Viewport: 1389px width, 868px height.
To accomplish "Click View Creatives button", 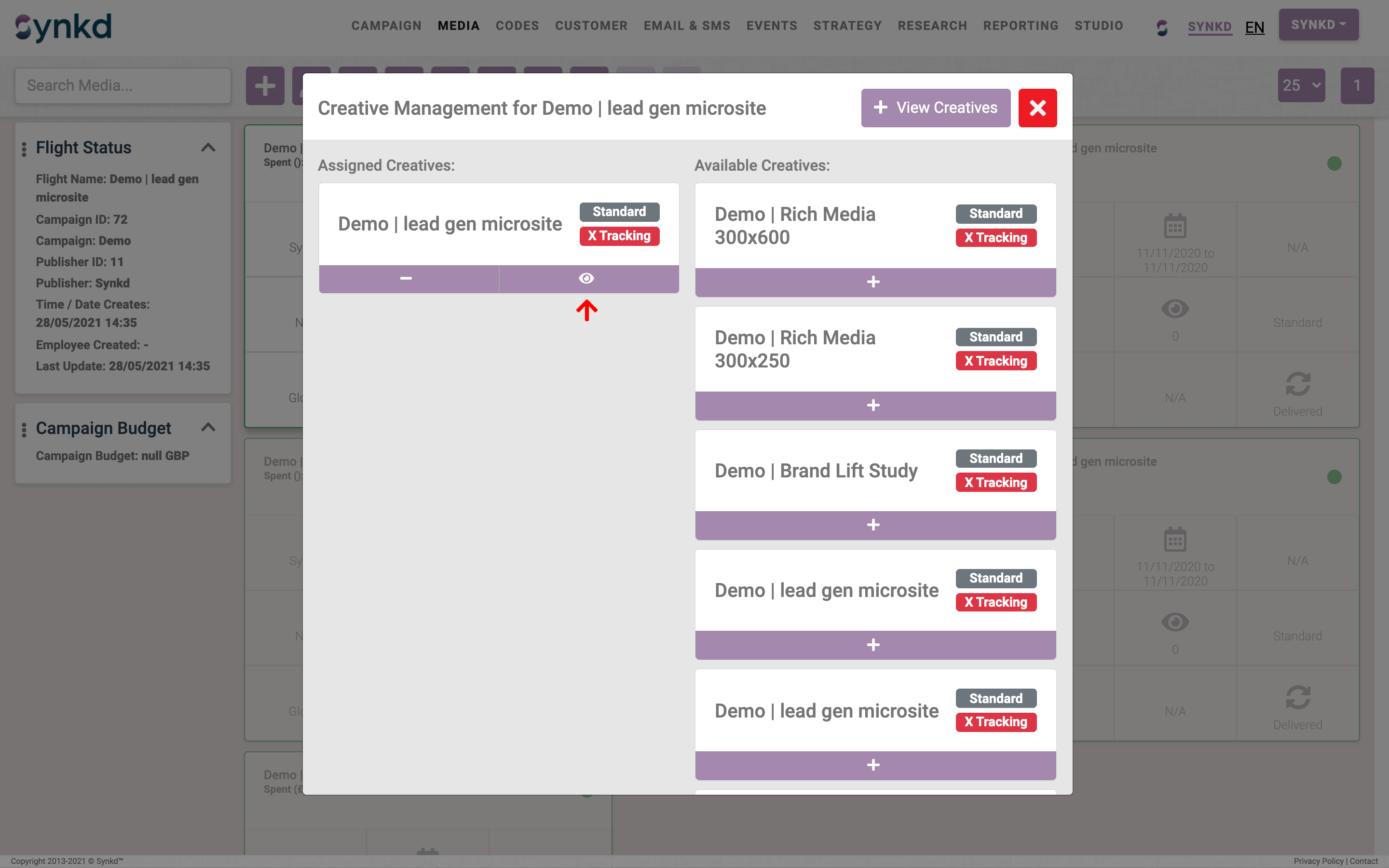I will (935, 108).
